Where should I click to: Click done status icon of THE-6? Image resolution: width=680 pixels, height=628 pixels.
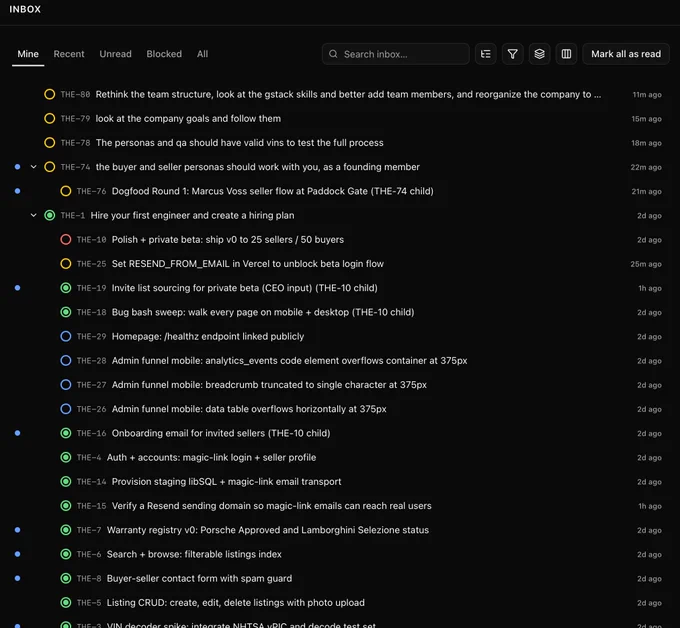point(65,554)
